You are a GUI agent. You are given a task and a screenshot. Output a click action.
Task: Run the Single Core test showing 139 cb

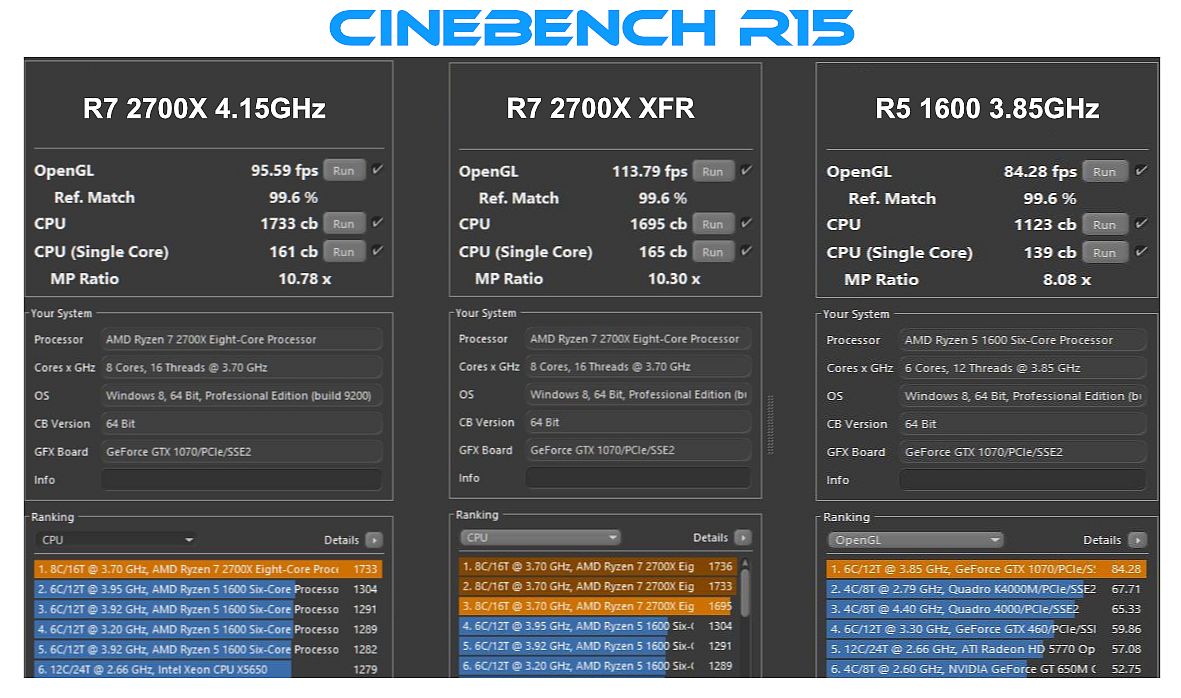coord(1104,253)
